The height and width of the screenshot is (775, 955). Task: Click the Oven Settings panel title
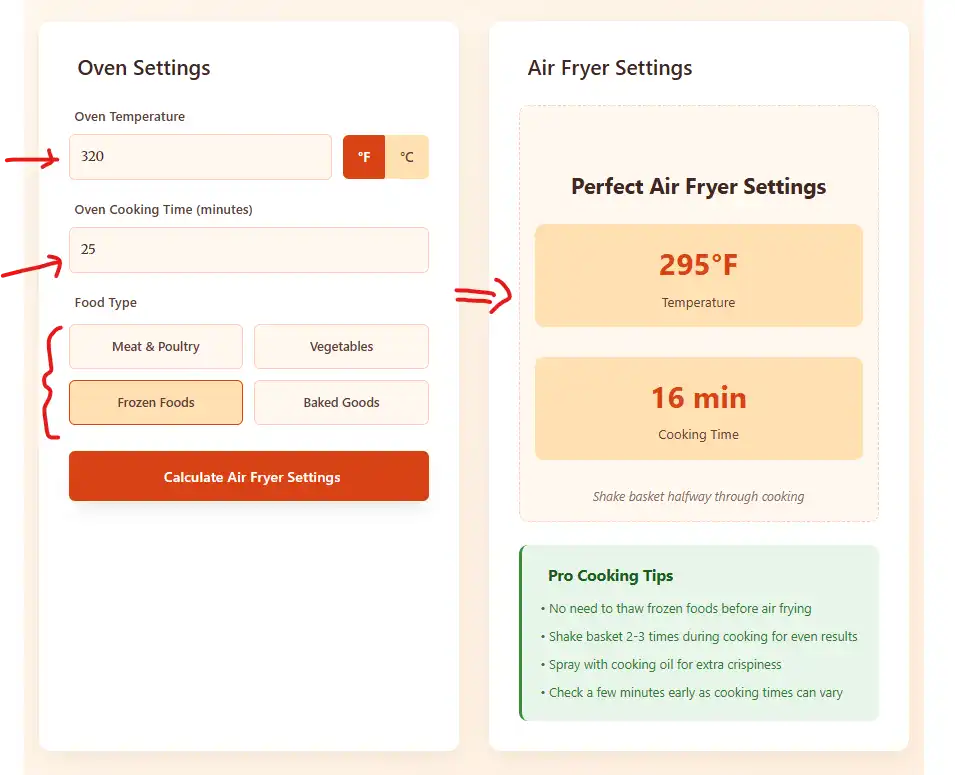pos(143,68)
